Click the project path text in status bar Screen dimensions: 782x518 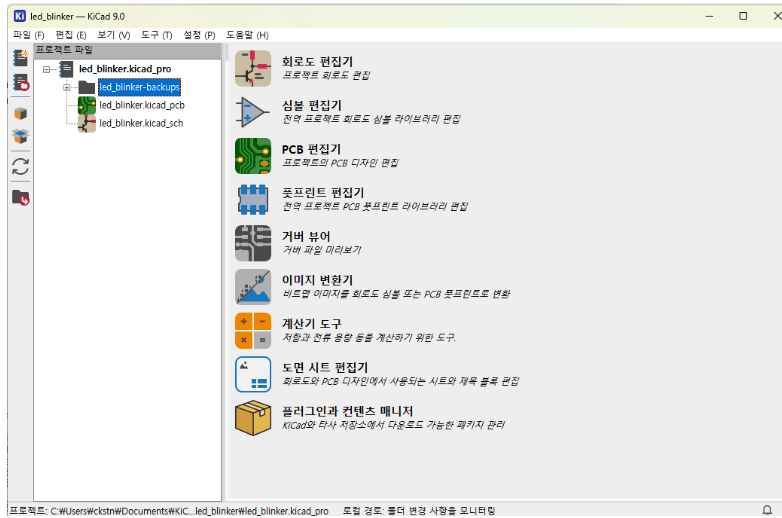coord(169,511)
